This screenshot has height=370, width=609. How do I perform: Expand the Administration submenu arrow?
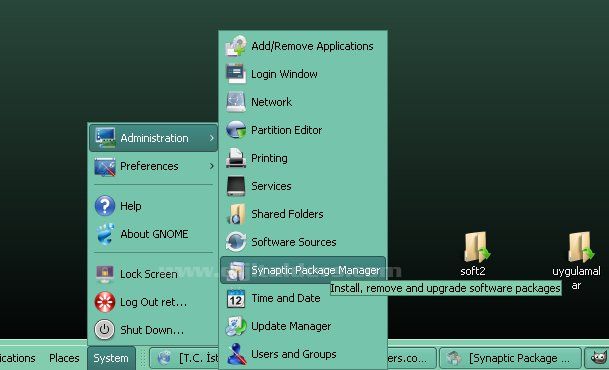212,138
